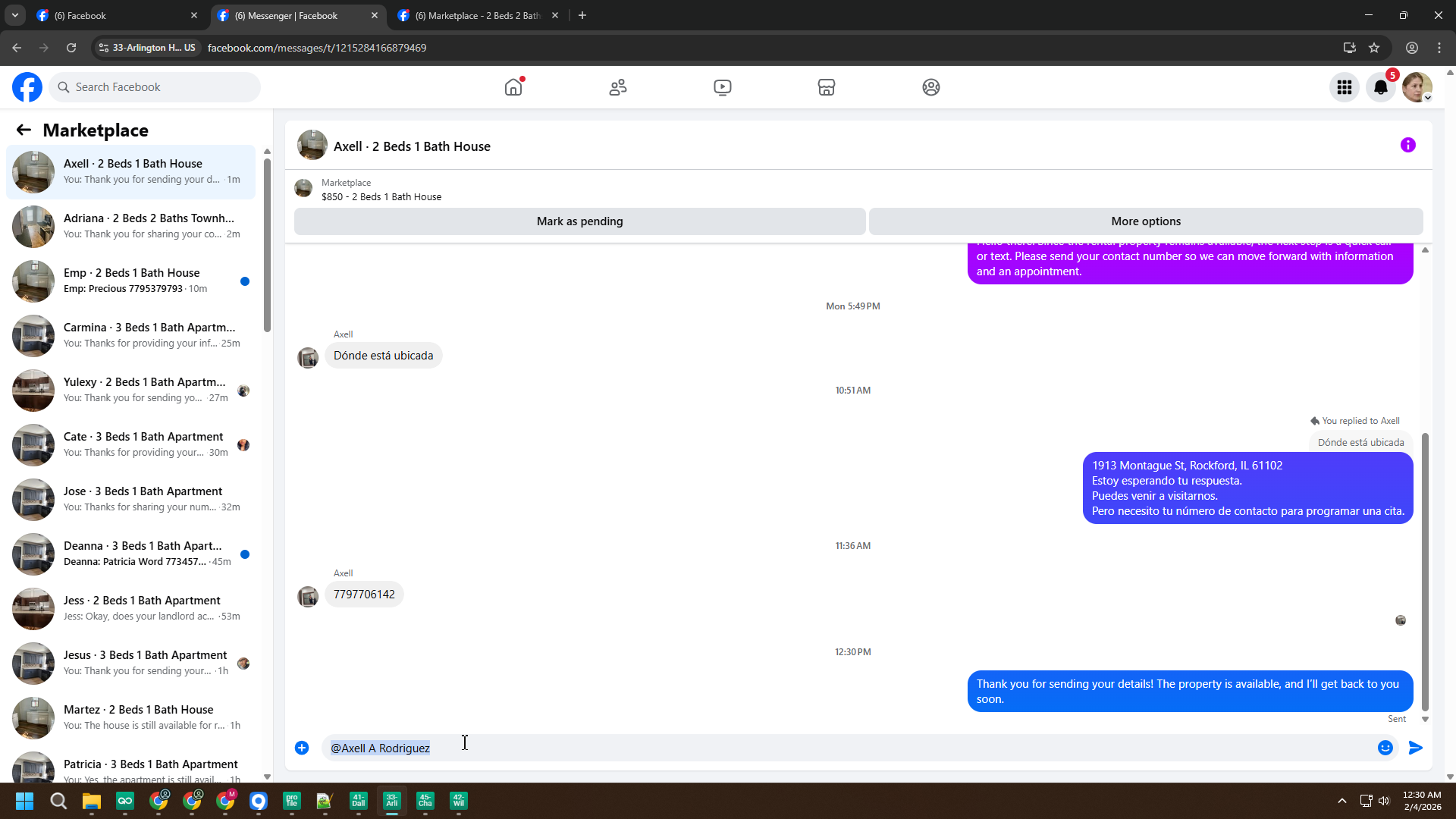Open the notifications bell
The width and height of the screenshot is (1456, 819).
pyautogui.click(x=1381, y=87)
